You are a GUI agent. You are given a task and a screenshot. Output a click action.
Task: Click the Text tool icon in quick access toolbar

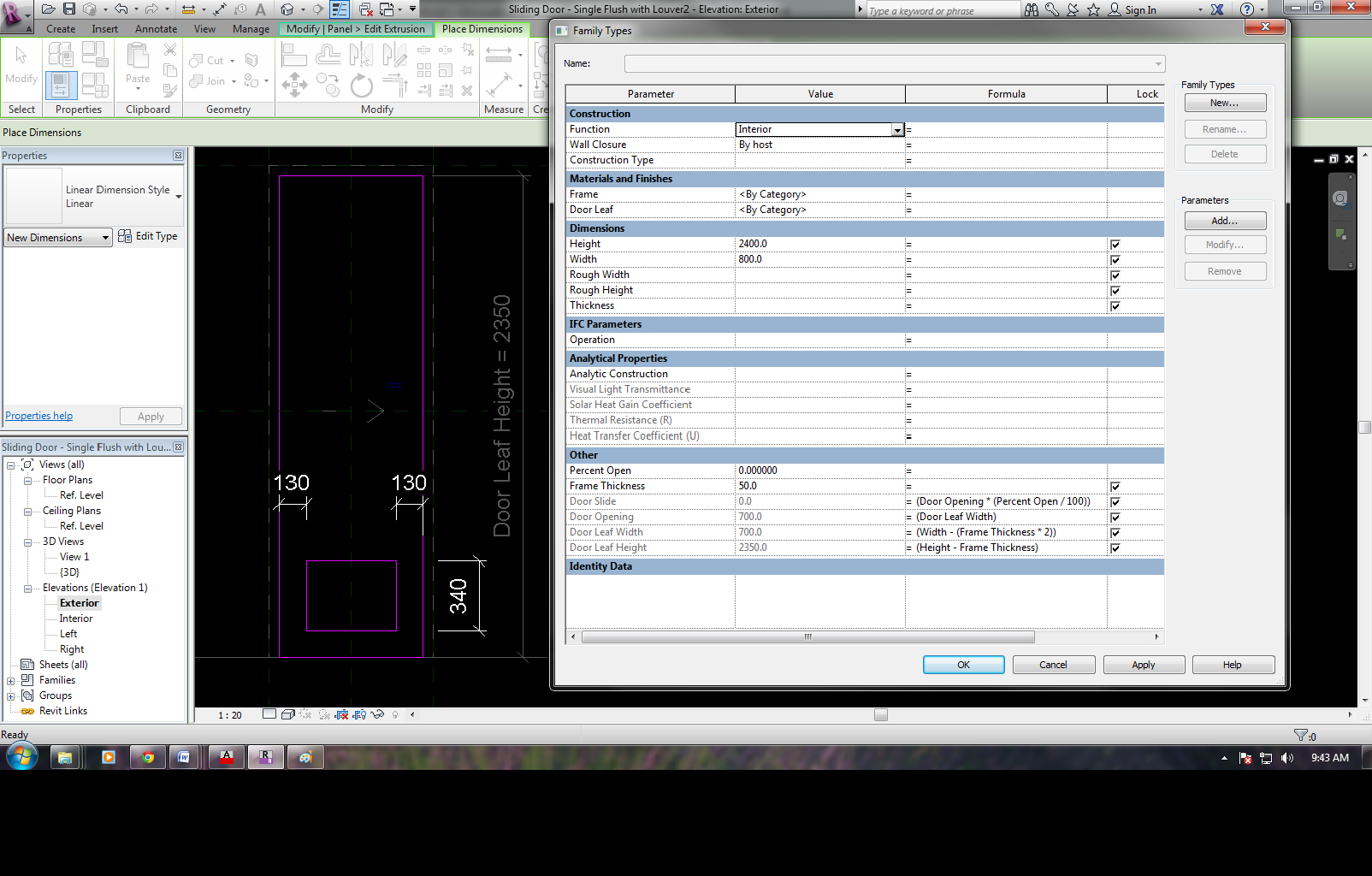click(x=261, y=9)
